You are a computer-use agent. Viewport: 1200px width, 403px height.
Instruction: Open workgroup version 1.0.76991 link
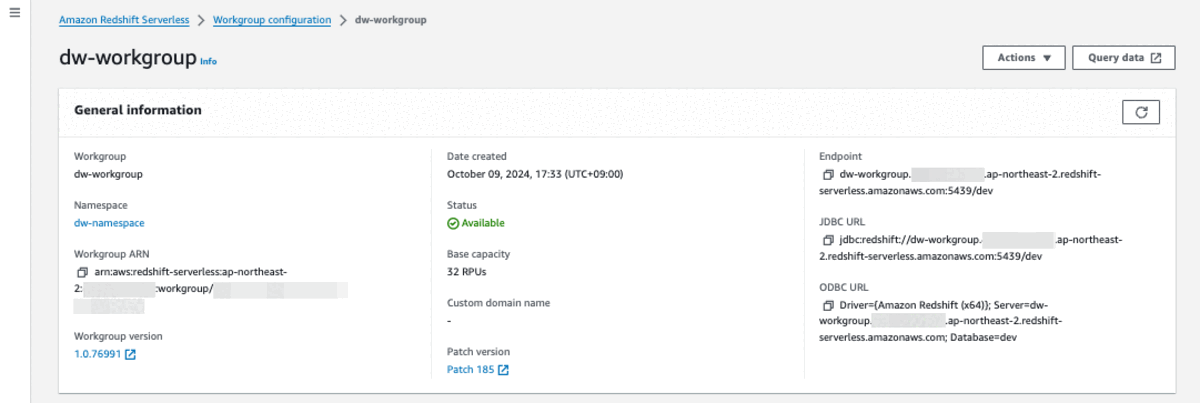tap(105, 353)
